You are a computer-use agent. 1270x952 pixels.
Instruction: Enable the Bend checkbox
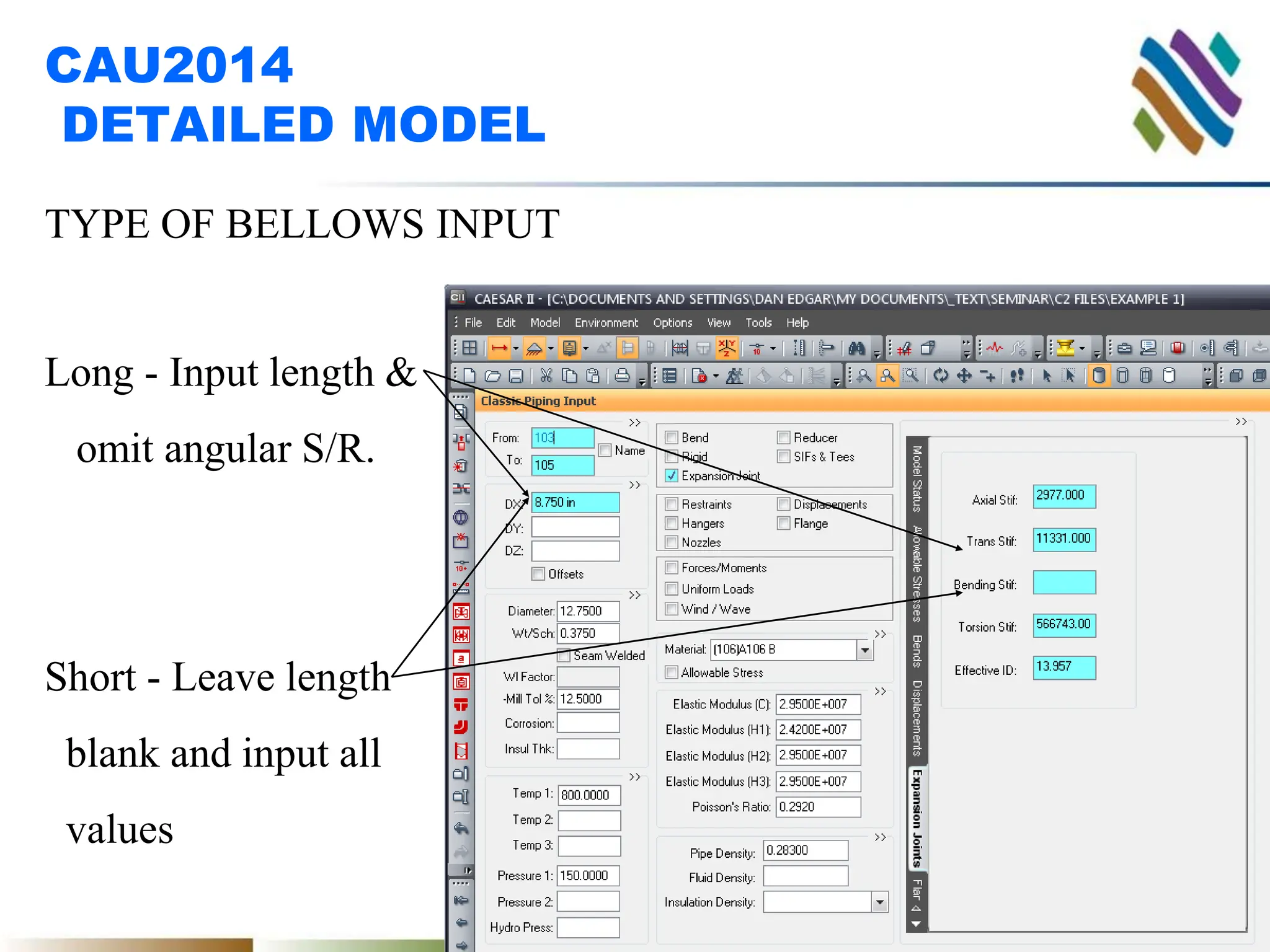coord(671,438)
